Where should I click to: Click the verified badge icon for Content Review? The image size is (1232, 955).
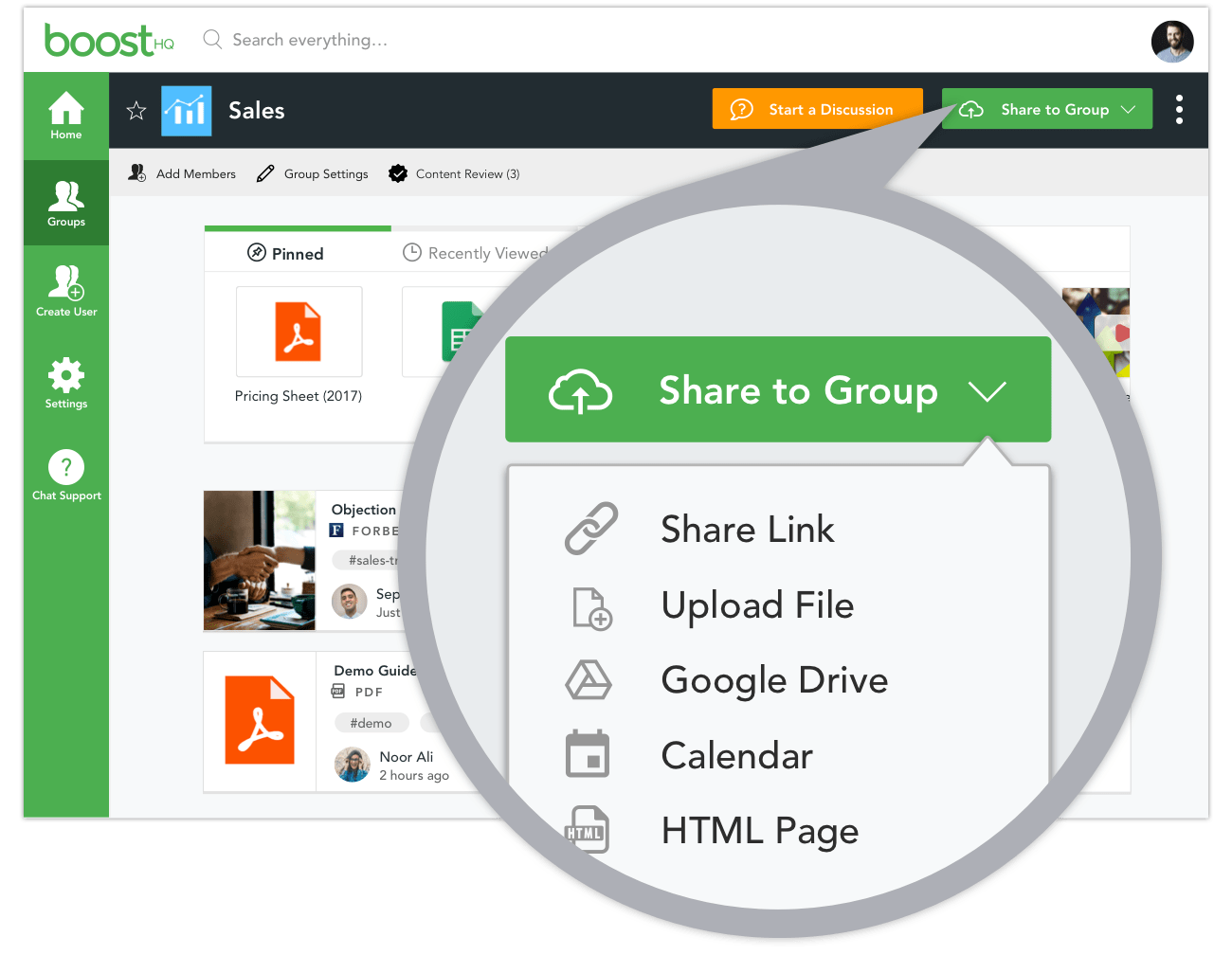coord(398,173)
